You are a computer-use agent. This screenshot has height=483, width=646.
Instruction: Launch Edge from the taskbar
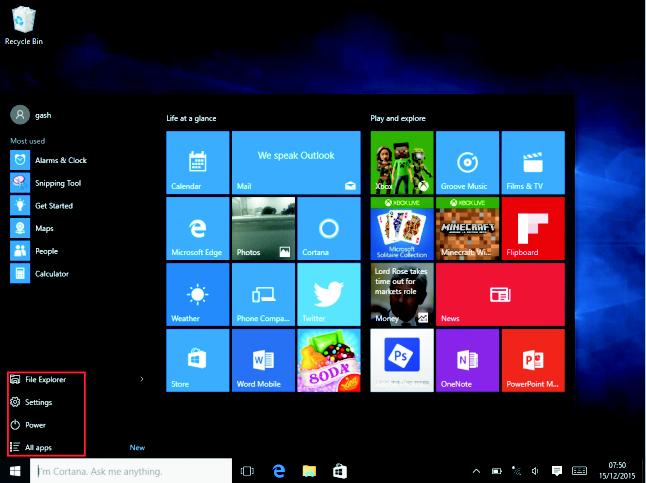point(279,471)
